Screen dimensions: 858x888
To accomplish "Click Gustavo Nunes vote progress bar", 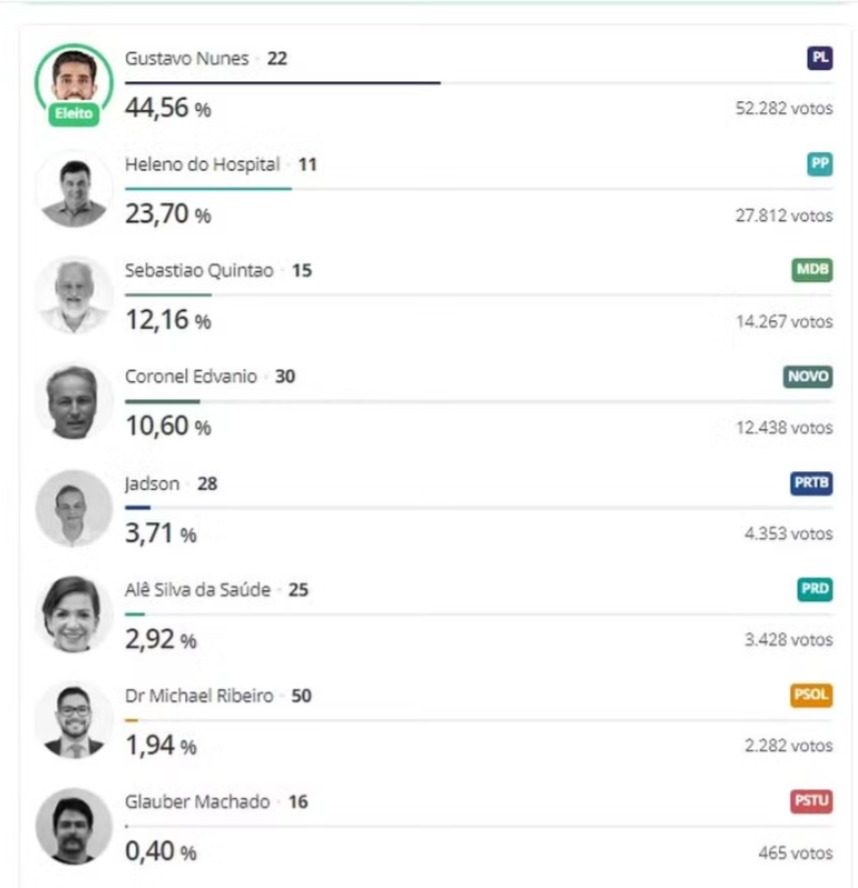I will click(282, 83).
